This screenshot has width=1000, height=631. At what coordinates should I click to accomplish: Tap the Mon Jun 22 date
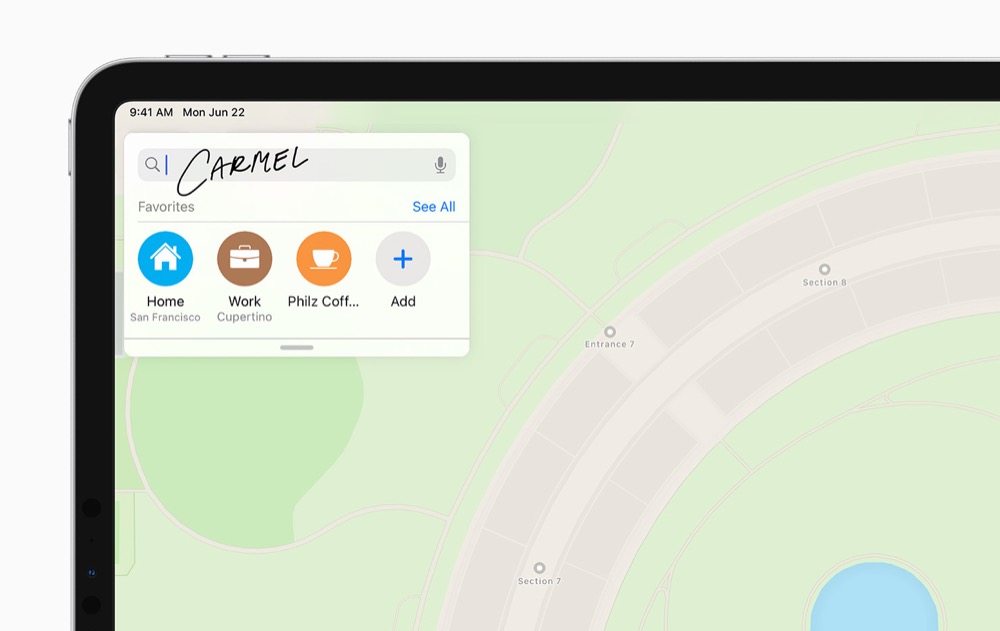214,112
